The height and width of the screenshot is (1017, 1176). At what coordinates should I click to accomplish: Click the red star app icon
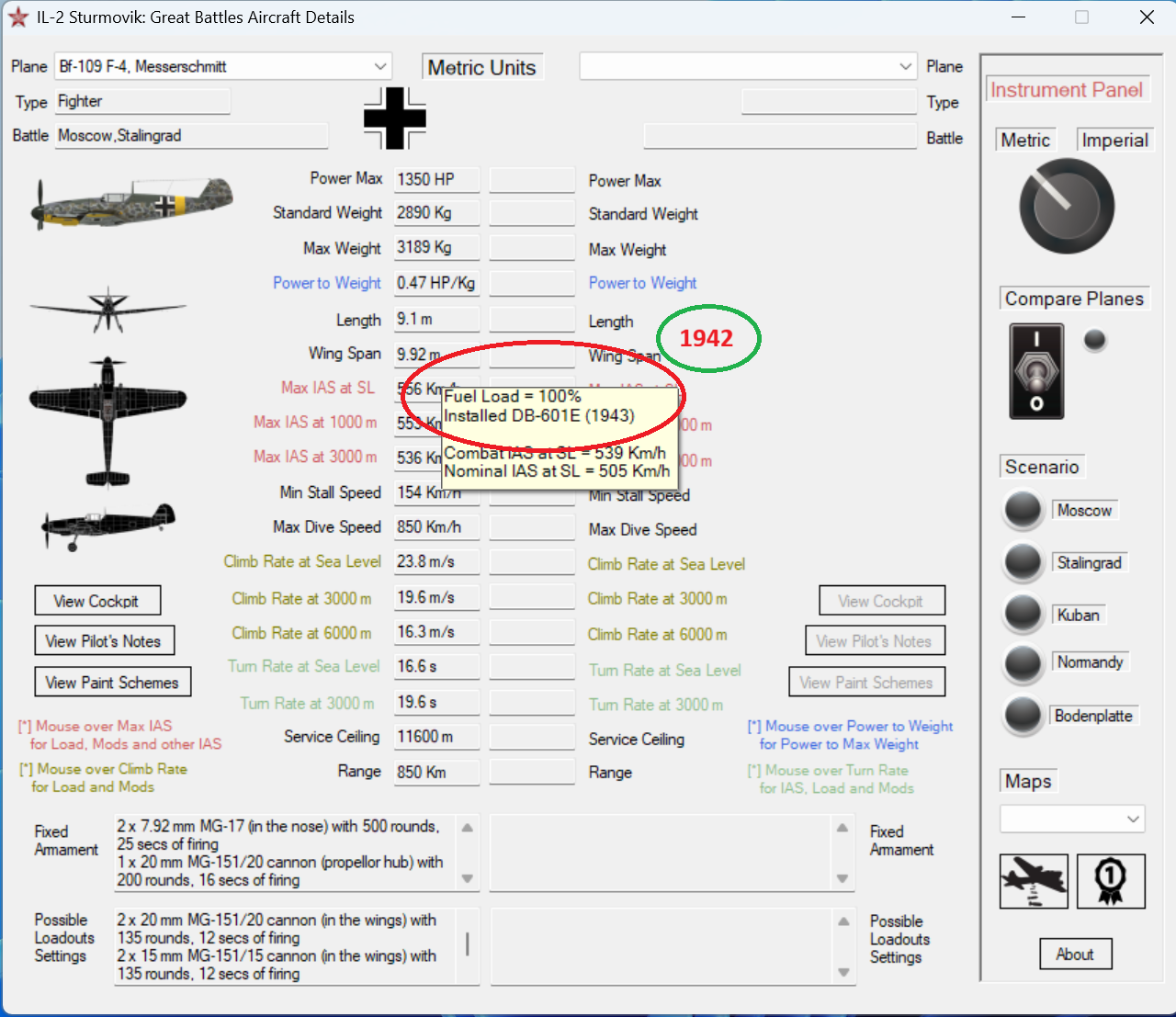[17, 17]
